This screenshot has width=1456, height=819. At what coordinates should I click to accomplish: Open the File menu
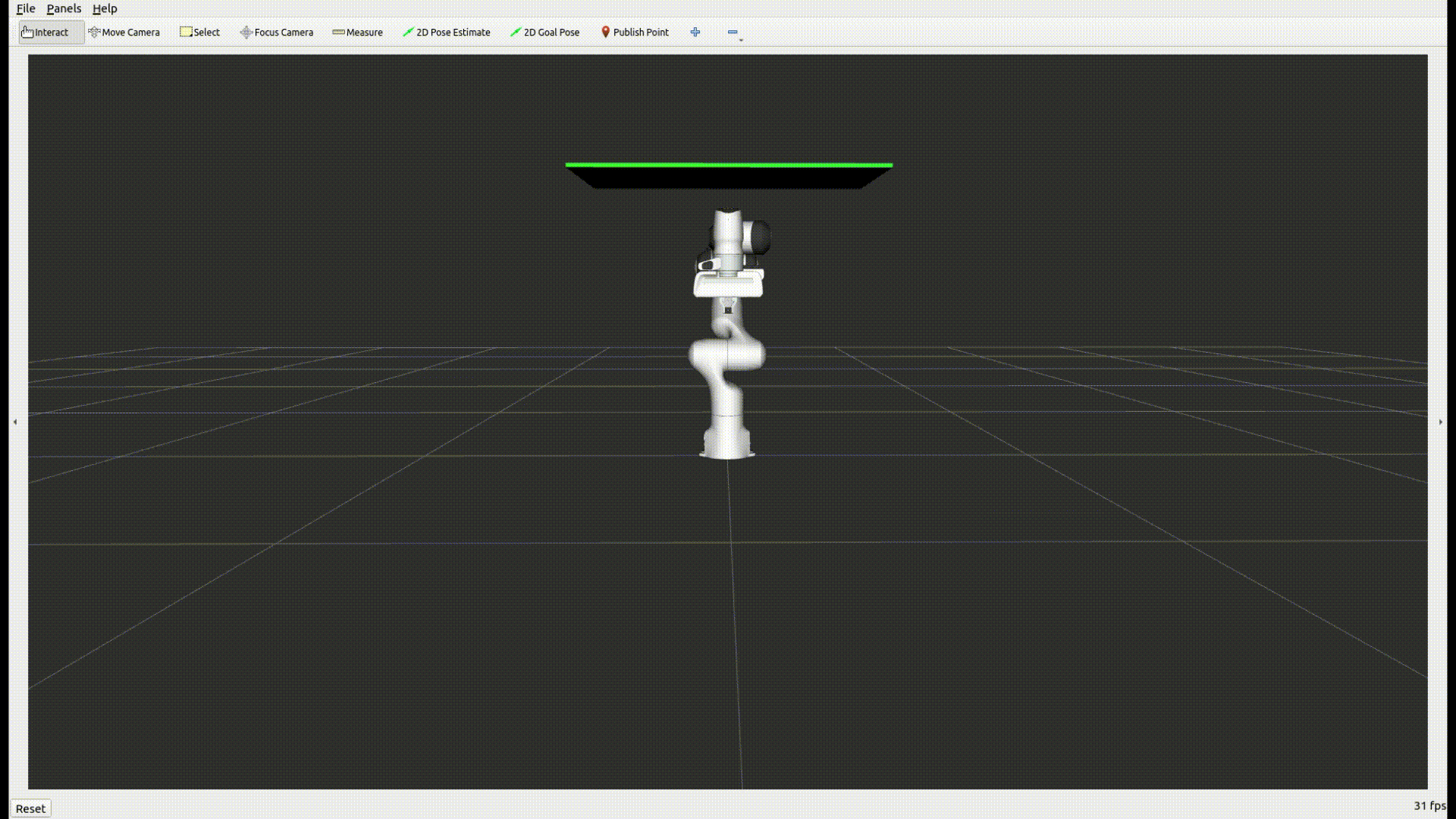[25, 8]
